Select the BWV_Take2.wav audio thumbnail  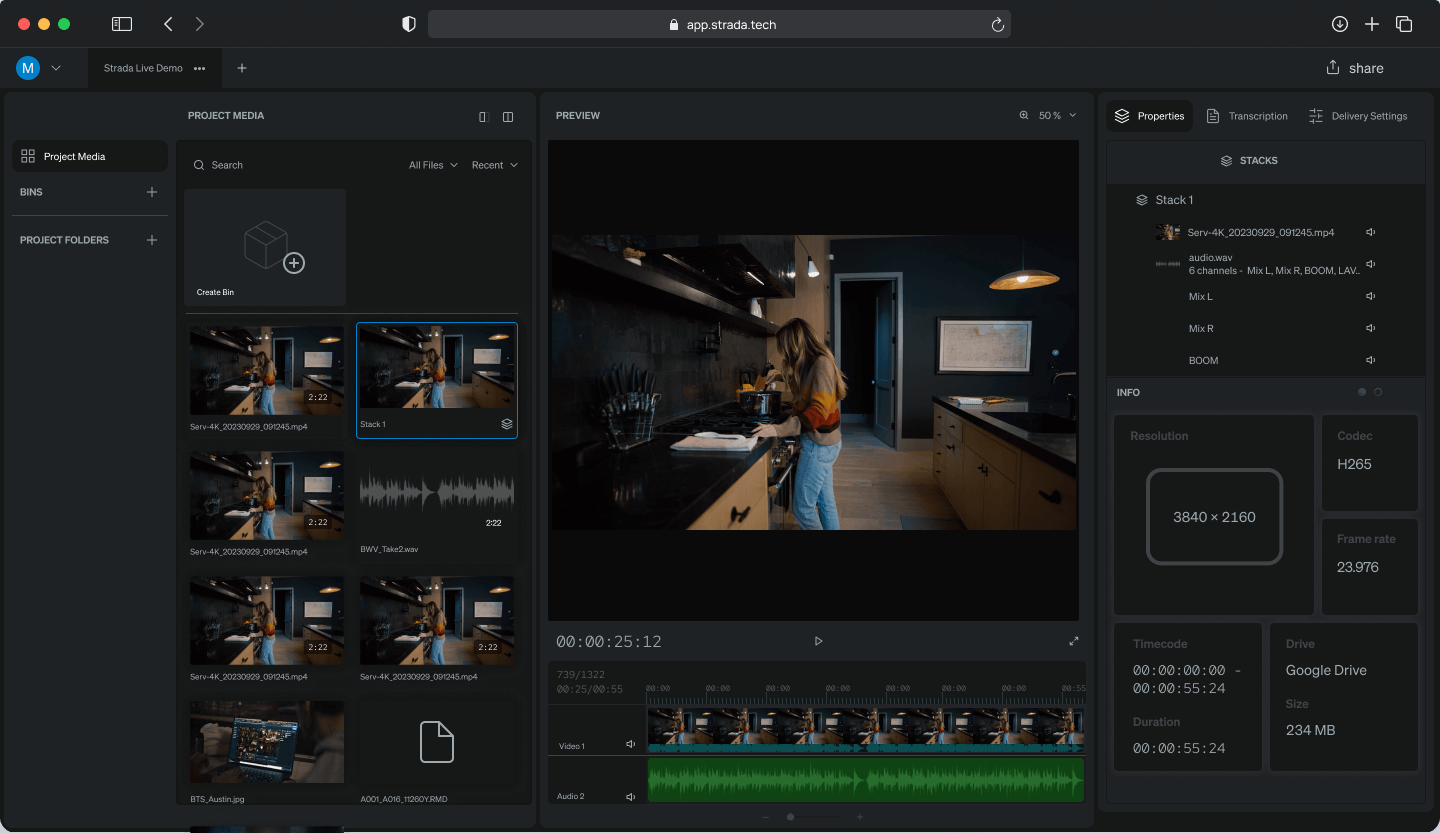click(x=437, y=493)
